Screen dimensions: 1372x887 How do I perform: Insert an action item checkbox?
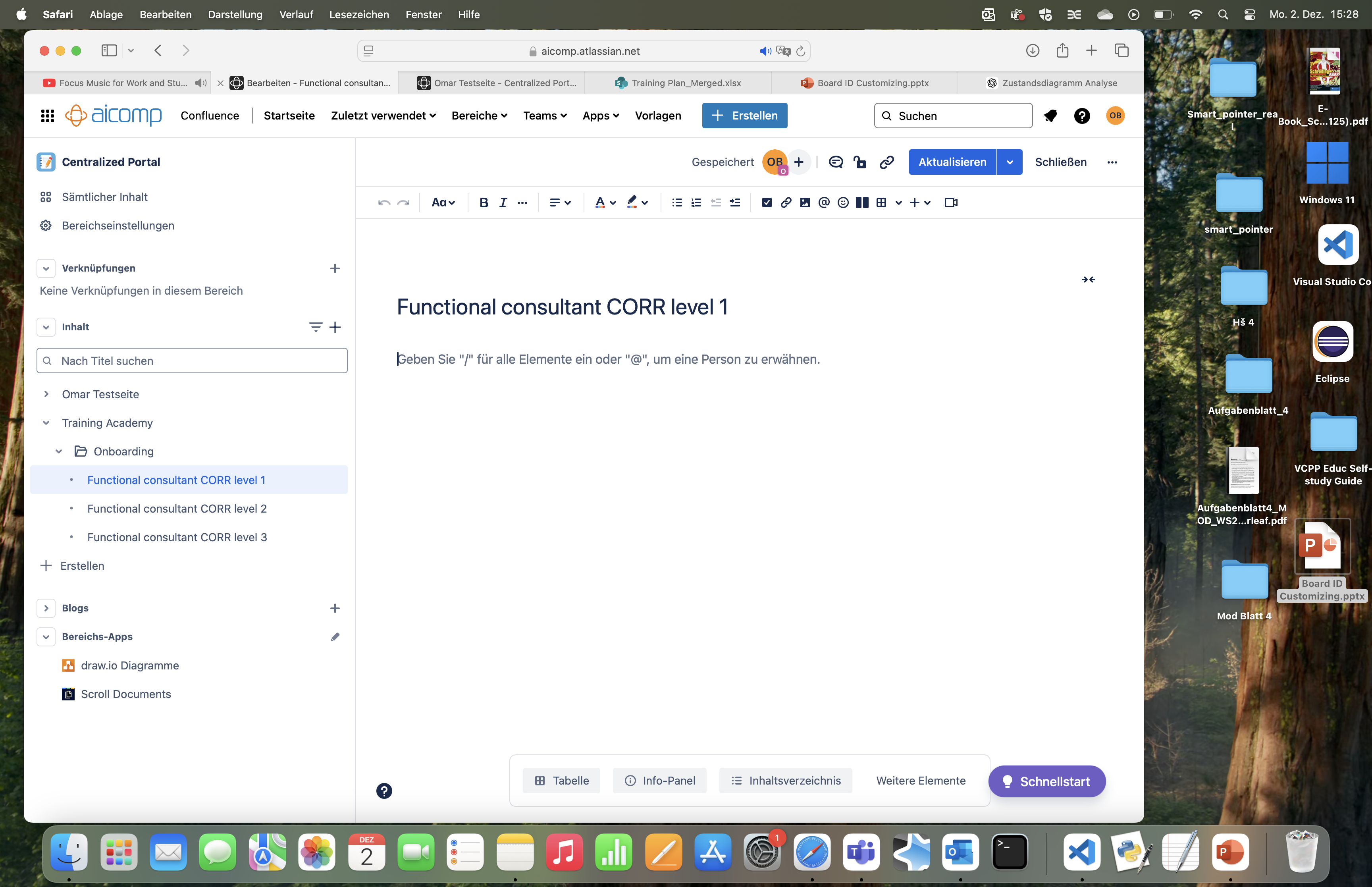click(x=766, y=203)
